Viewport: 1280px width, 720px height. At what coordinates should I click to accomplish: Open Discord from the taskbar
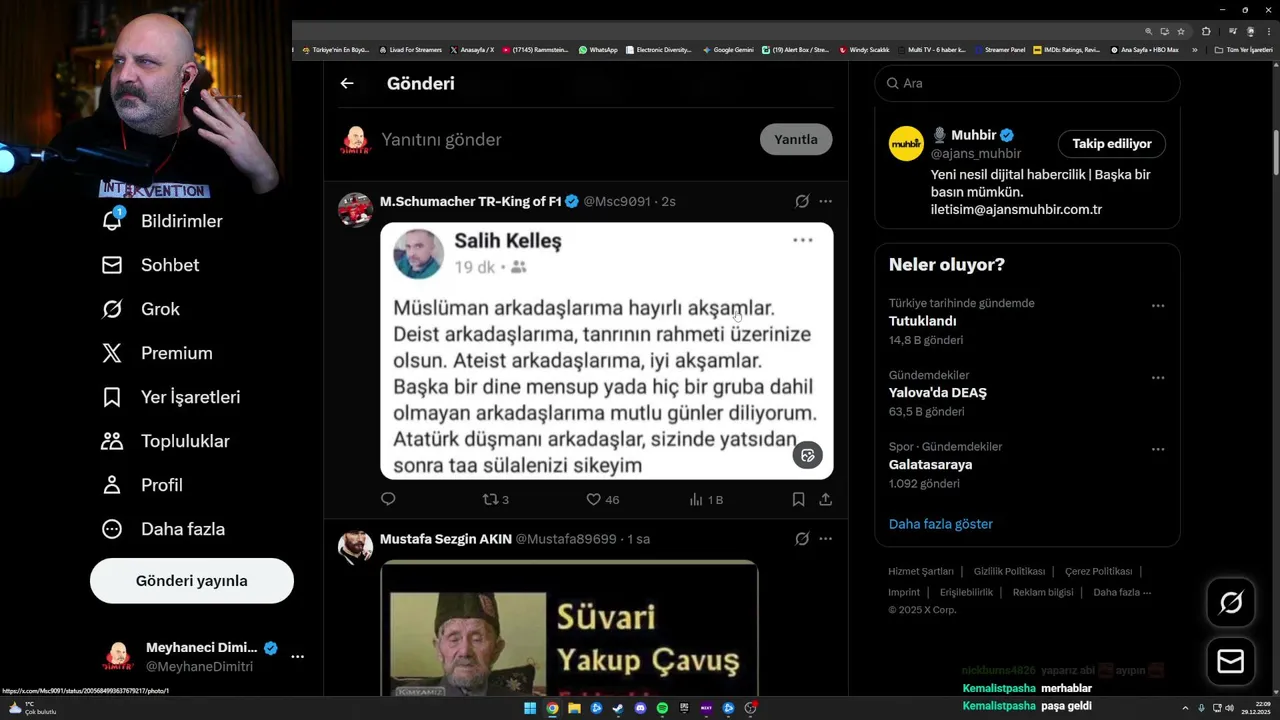tap(641, 708)
